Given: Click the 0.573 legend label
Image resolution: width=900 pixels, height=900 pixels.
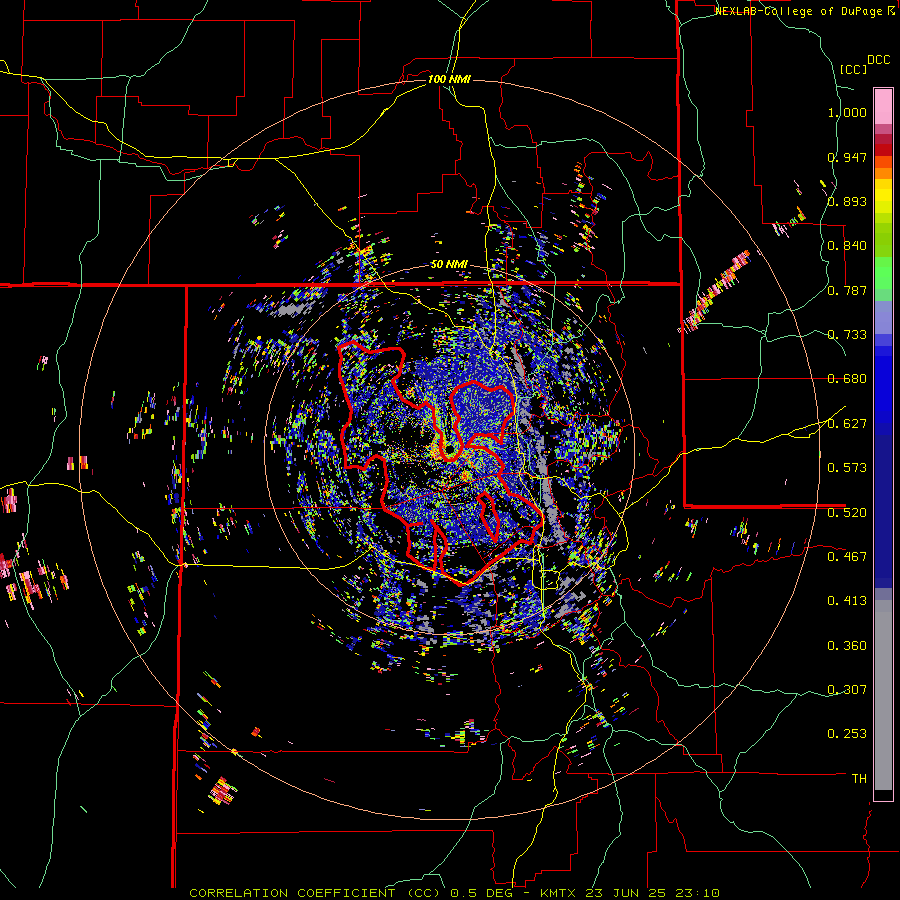Looking at the screenshot, I should click(x=847, y=468).
